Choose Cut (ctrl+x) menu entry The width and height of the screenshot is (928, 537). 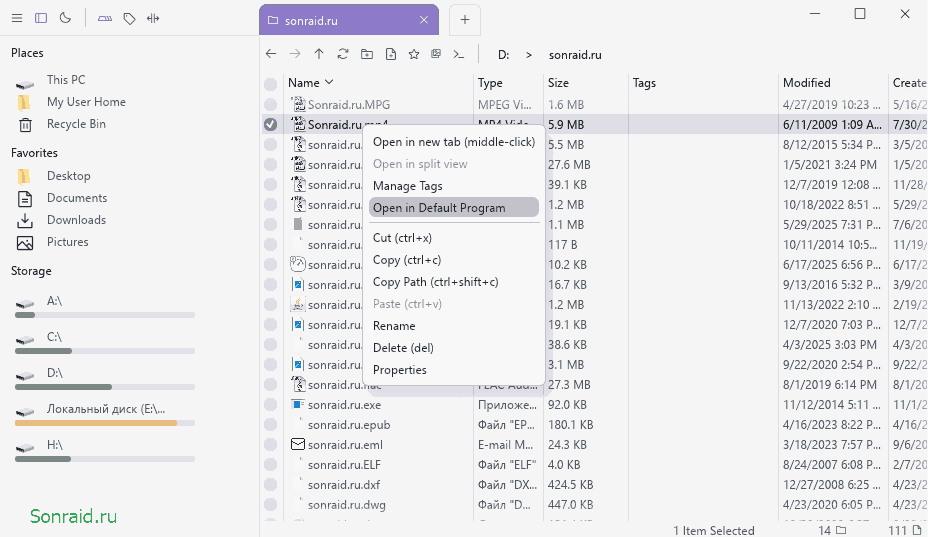click(453, 238)
